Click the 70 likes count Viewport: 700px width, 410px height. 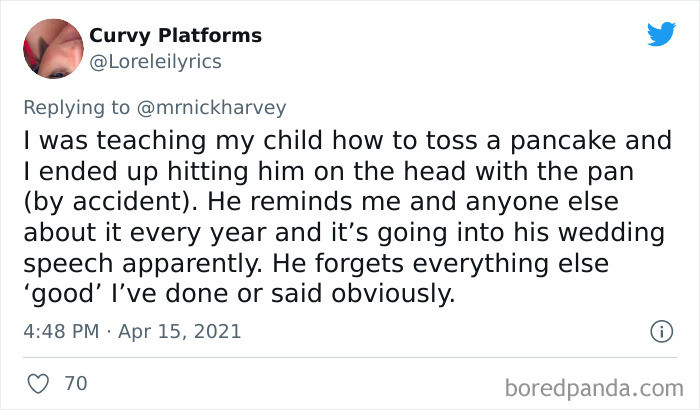click(76, 384)
